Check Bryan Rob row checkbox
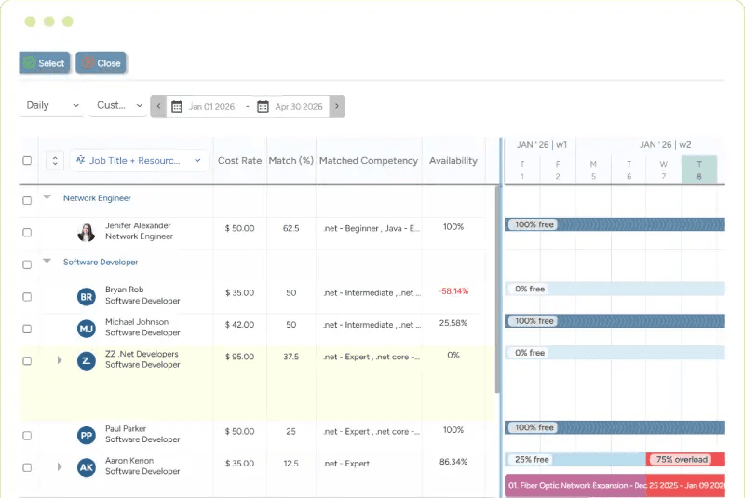The height and width of the screenshot is (499, 746). click(x=27, y=297)
